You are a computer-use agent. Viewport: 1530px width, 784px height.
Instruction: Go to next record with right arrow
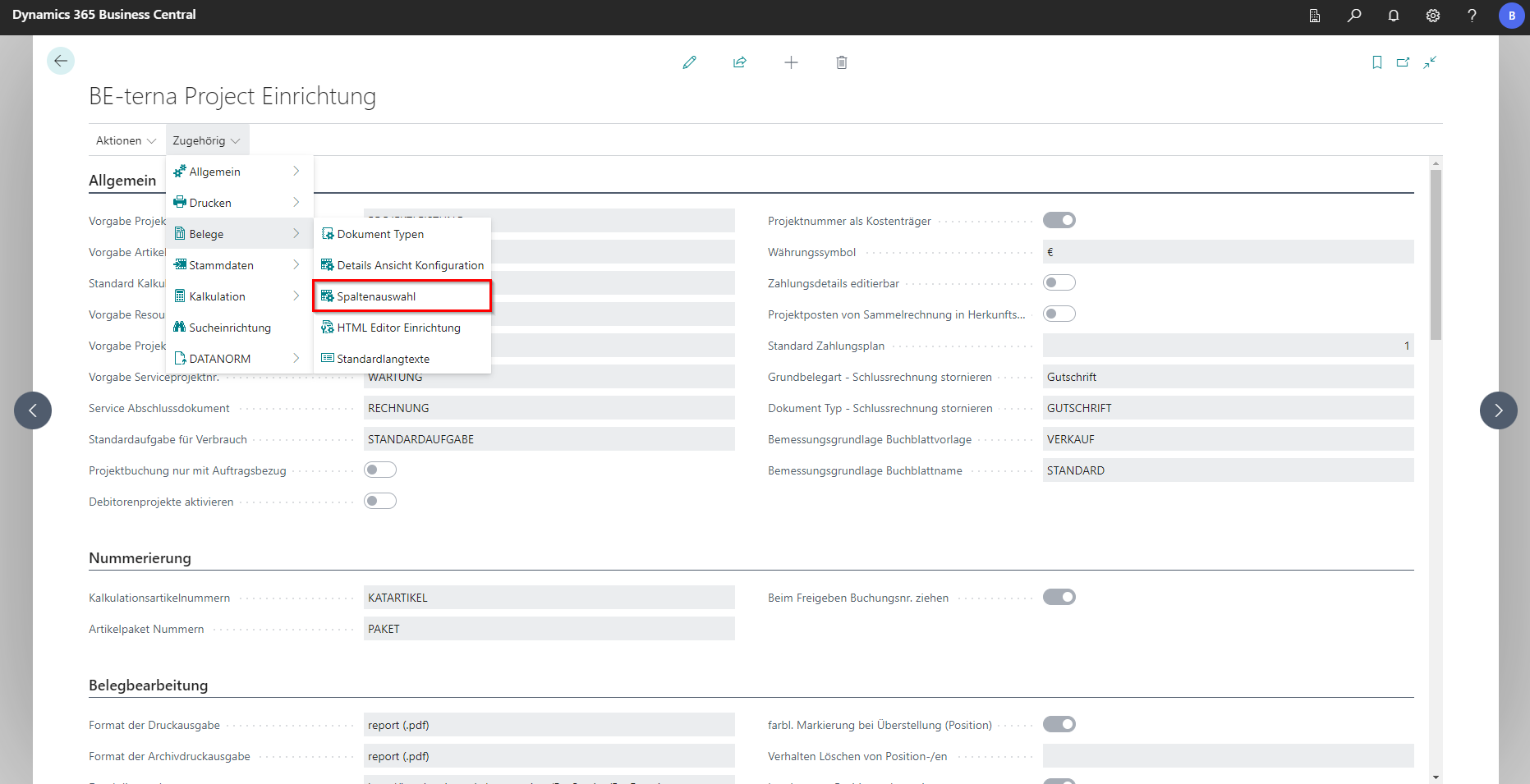(x=1498, y=410)
